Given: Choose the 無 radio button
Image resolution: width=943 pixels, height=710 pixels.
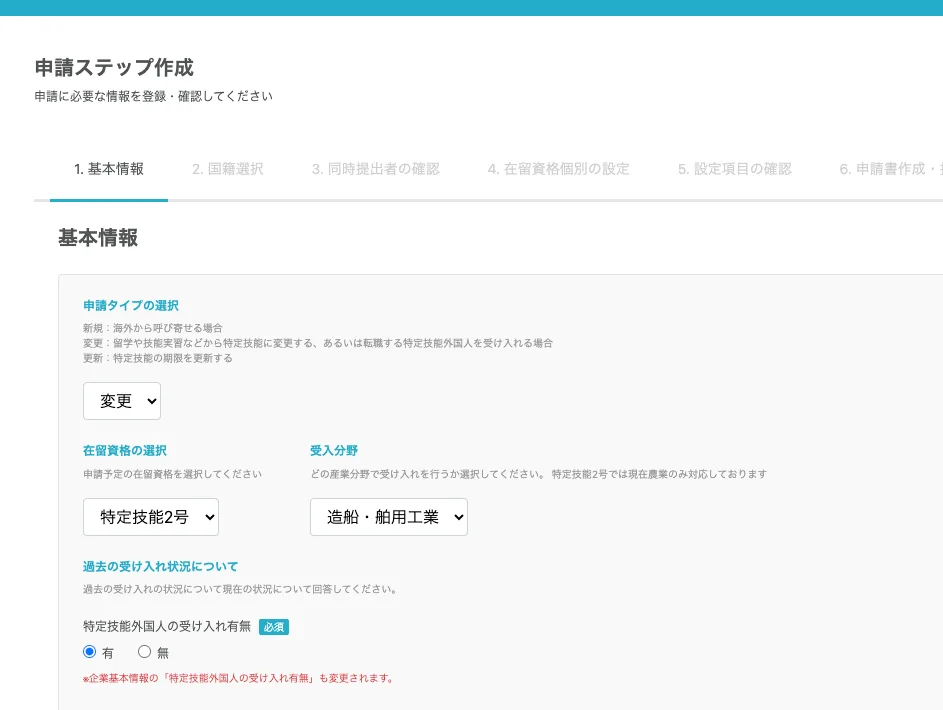Looking at the screenshot, I should pyautogui.click(x=144, y=652).
